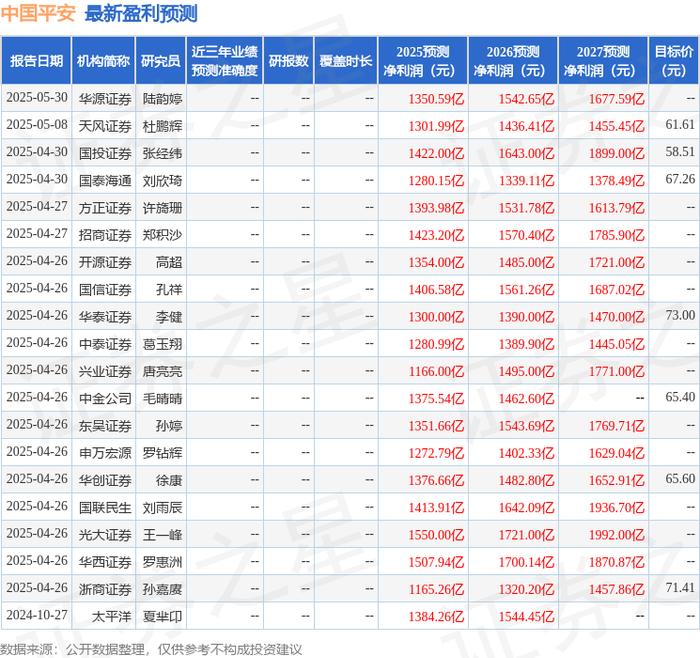Select the 中泰证券 institution cell
Image resolution: width=700 pixels, height=658 pixels.
click(x=105, y=344)
